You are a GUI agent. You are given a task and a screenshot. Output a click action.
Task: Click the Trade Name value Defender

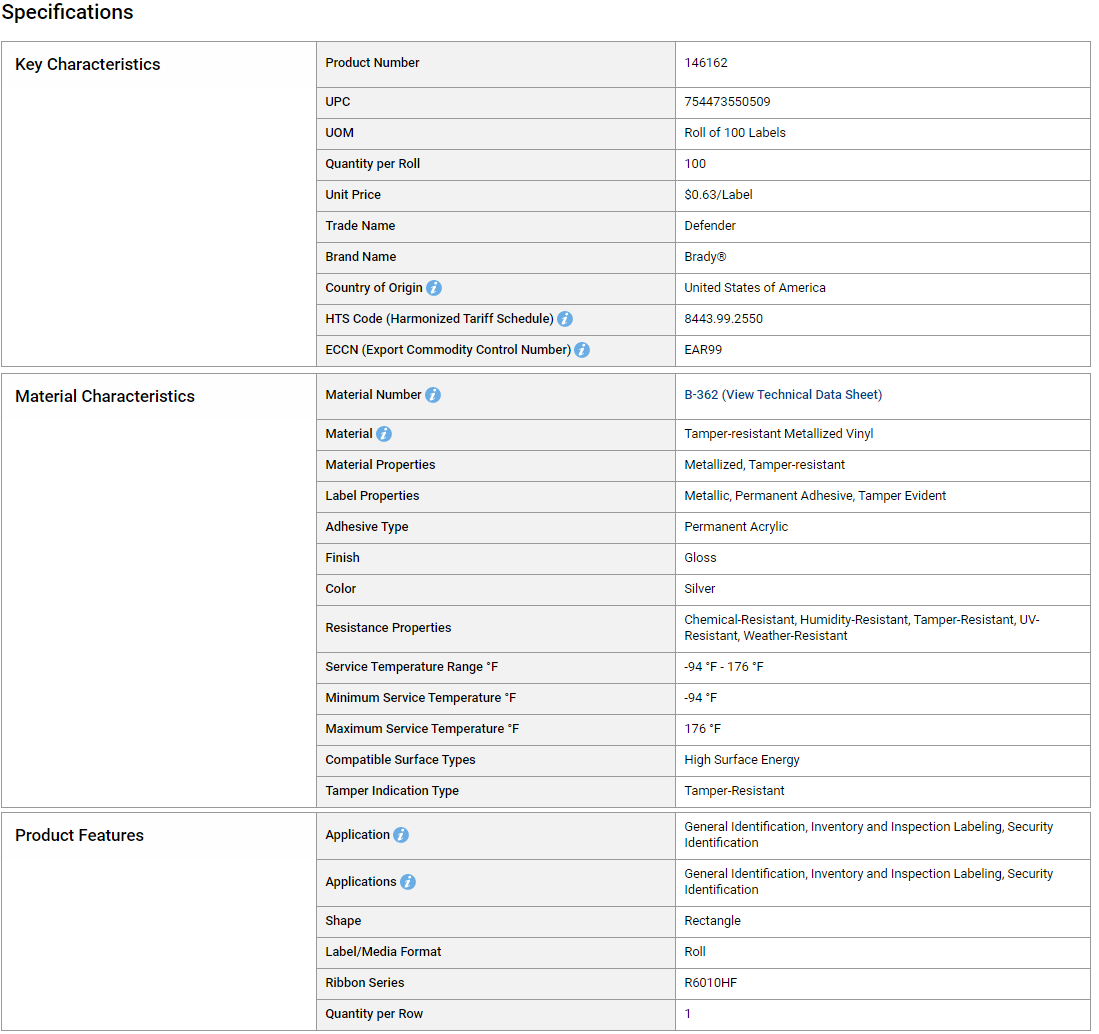pos(710,226)
